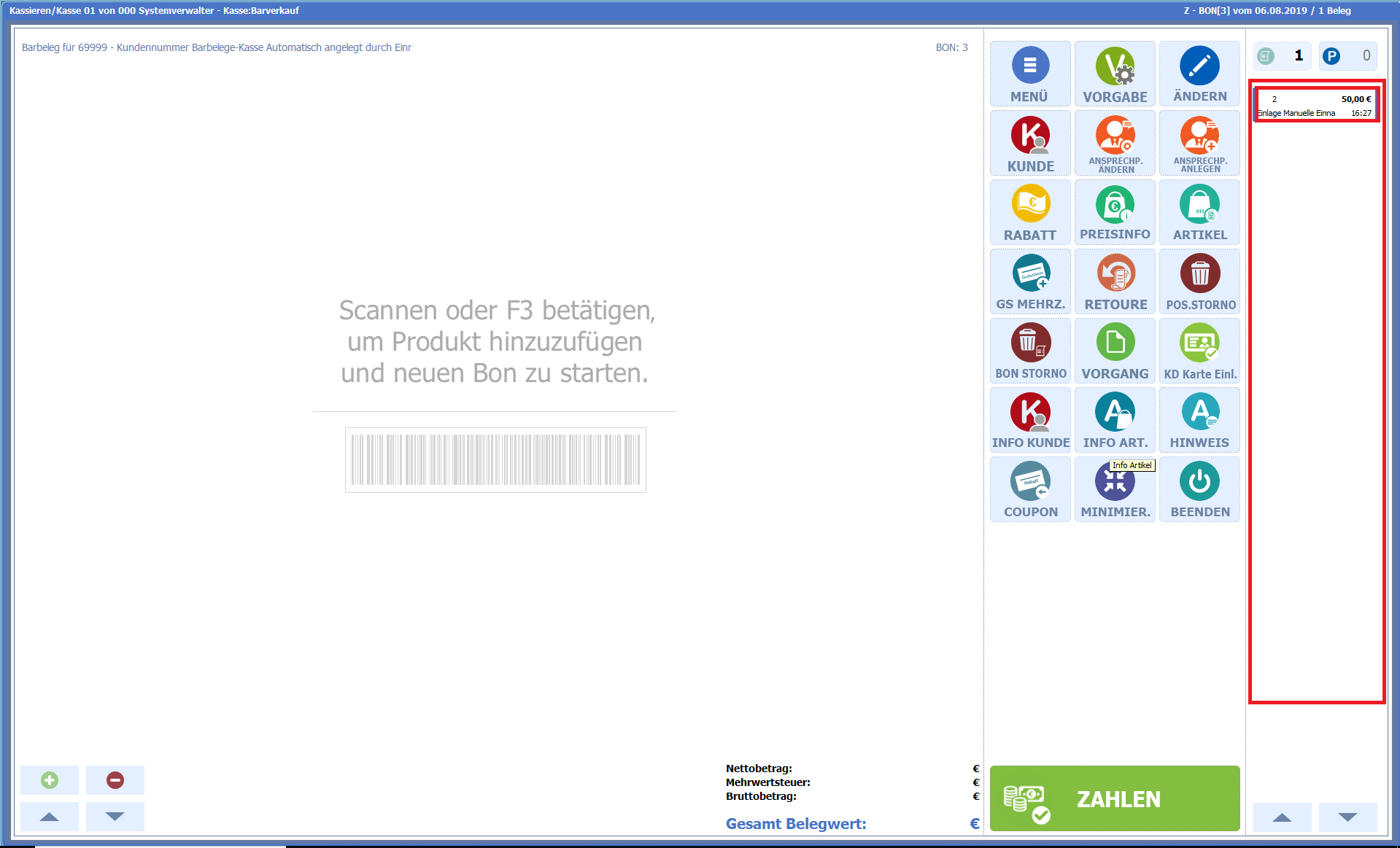Apply a discount with RABATT
This screenshot has height=848, width=1400.
tap(1029, 212)
